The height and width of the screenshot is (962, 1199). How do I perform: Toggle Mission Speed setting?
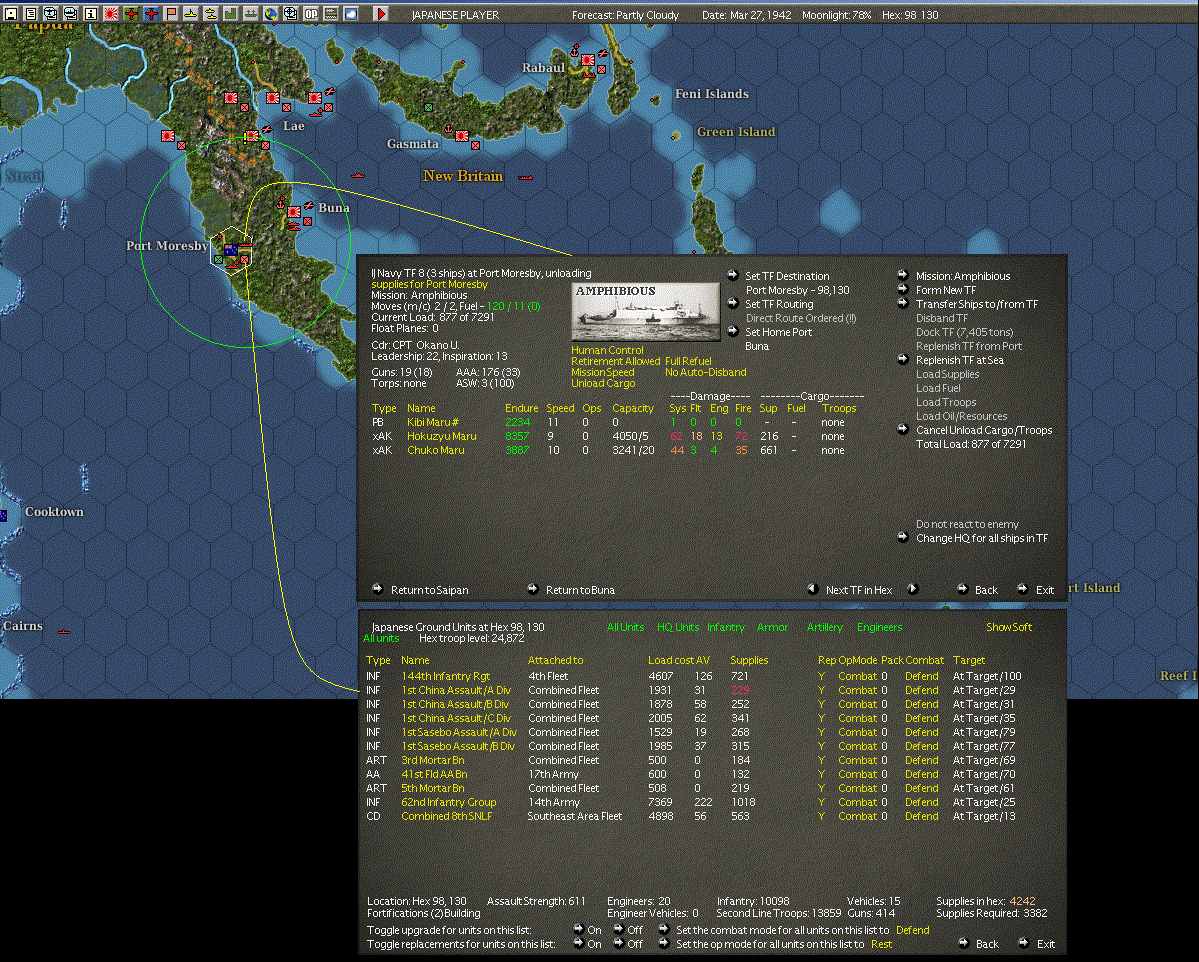coord(603,372)
